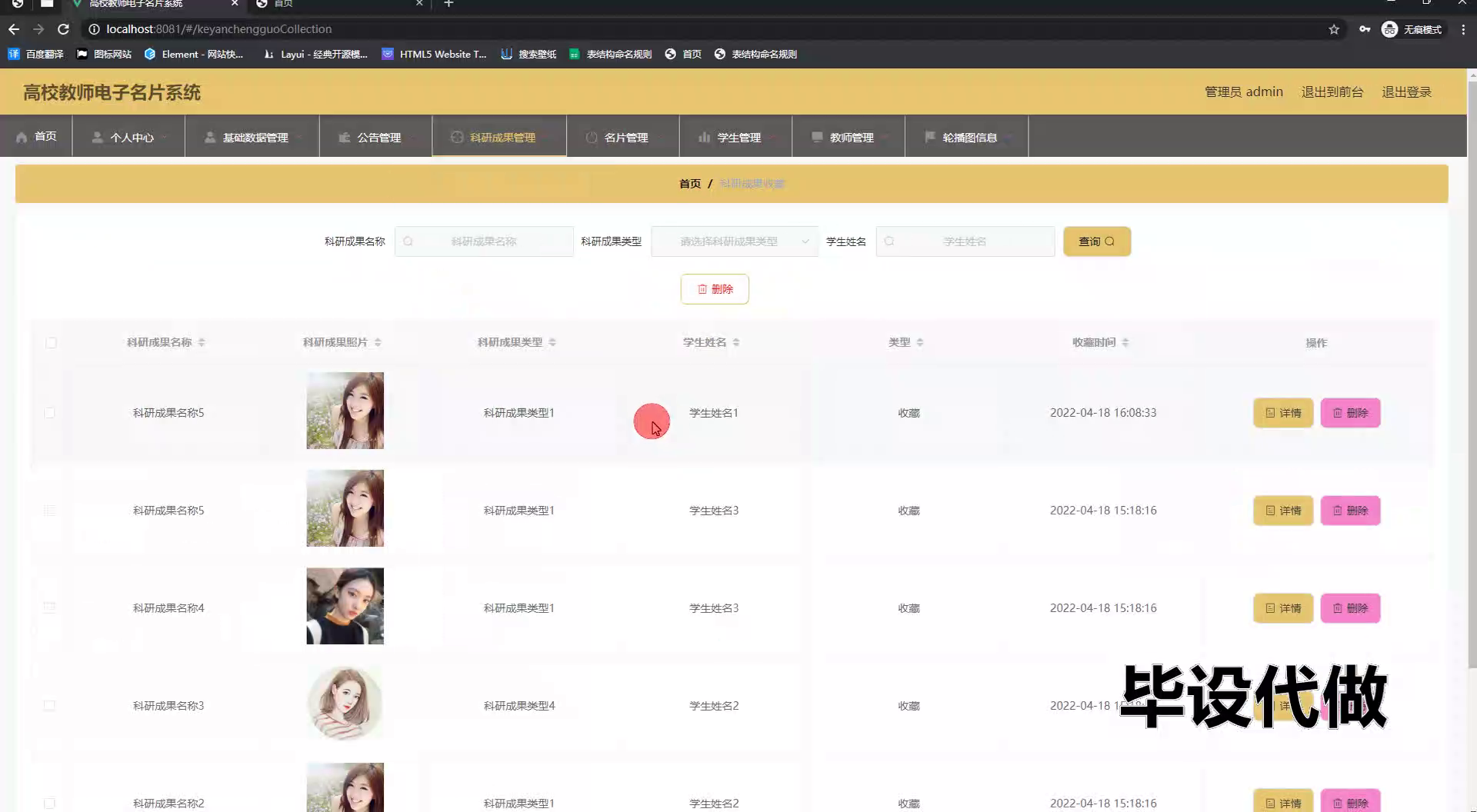Image resolution: width=1477 pixels, height=812 pixels.
Task: Click 退出登录 link
Action: (1406, 92)
